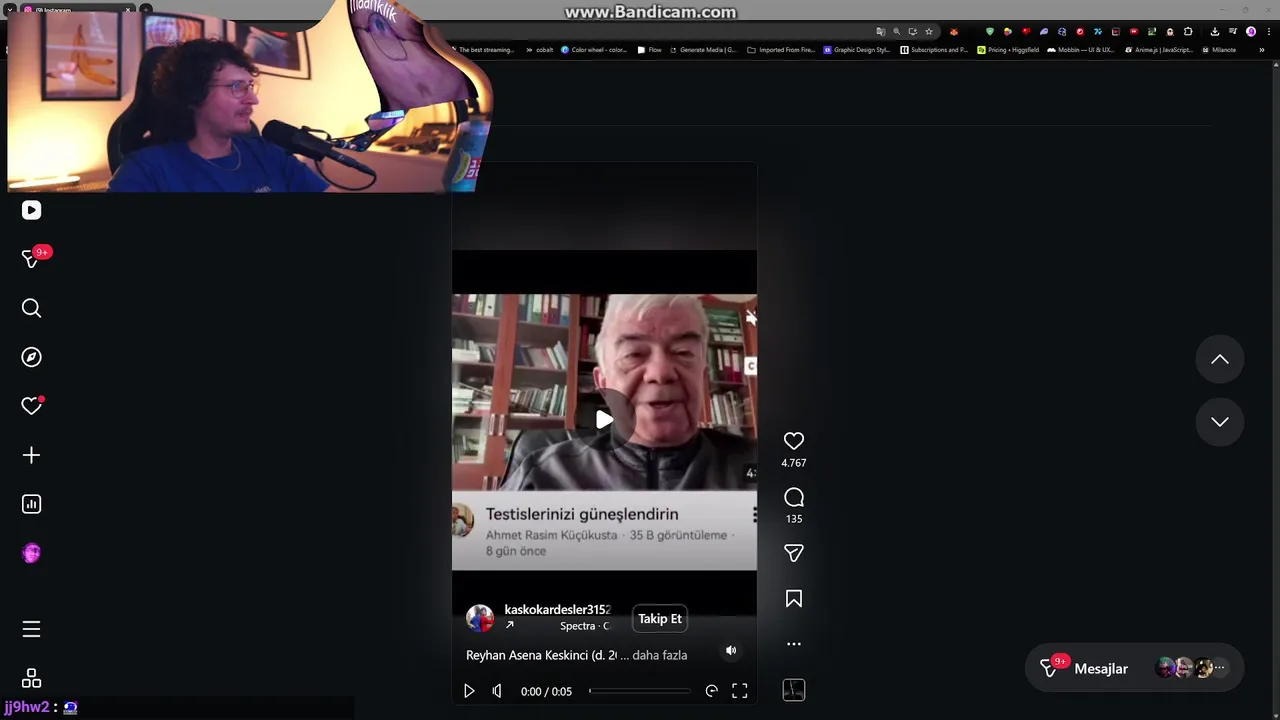This screenshot has height=720, width=1280.
Task: Open Messages paper-plane icon in the sidebar
Action: click(31, 259)
